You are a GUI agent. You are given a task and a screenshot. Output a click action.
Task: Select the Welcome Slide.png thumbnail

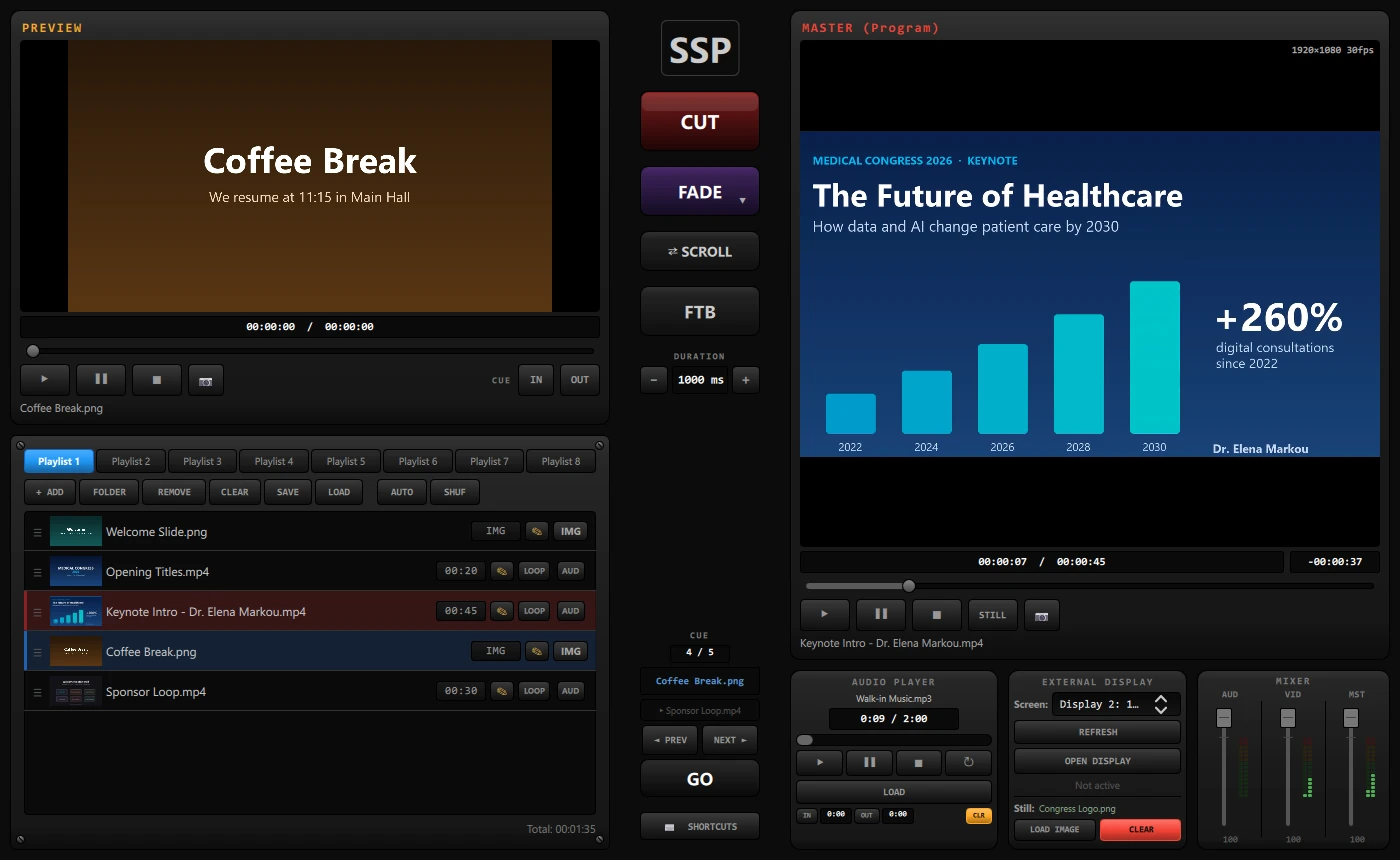[x=76, y=531]
